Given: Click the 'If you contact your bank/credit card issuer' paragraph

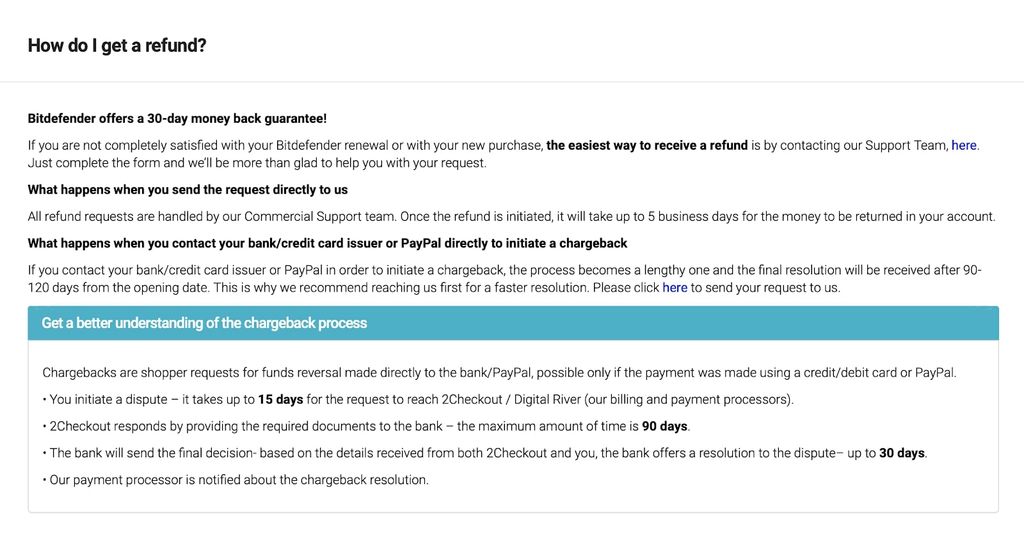Looking at the screenshot, I should (x=300, y=270).
